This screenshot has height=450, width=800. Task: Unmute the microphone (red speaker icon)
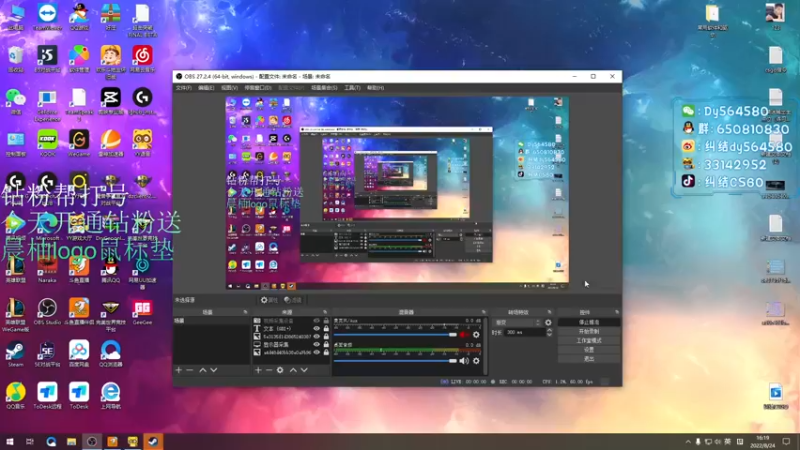point(464,335)
